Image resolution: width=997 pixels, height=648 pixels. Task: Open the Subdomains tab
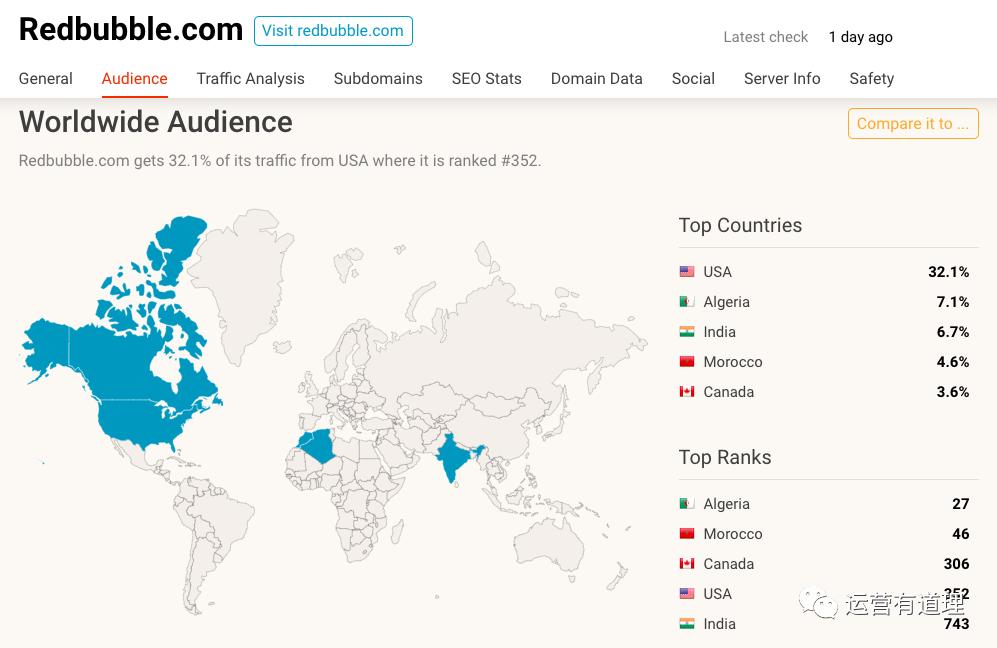378,78
